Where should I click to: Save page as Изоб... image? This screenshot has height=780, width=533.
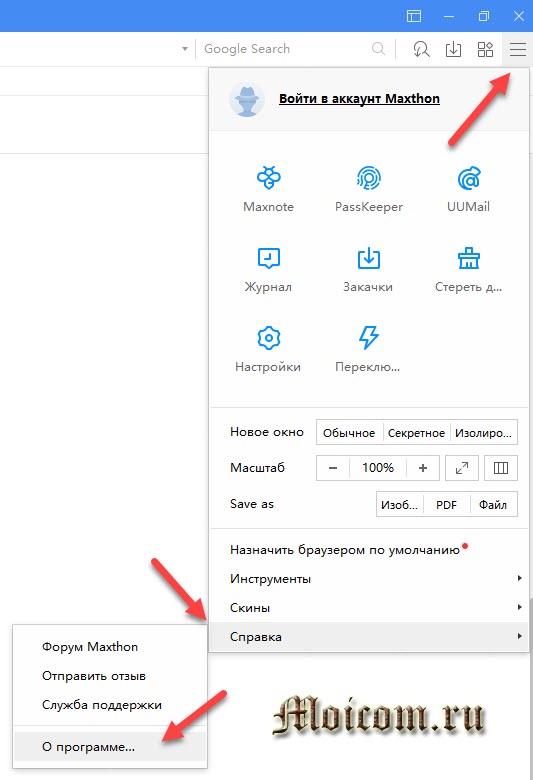[399, 505]
